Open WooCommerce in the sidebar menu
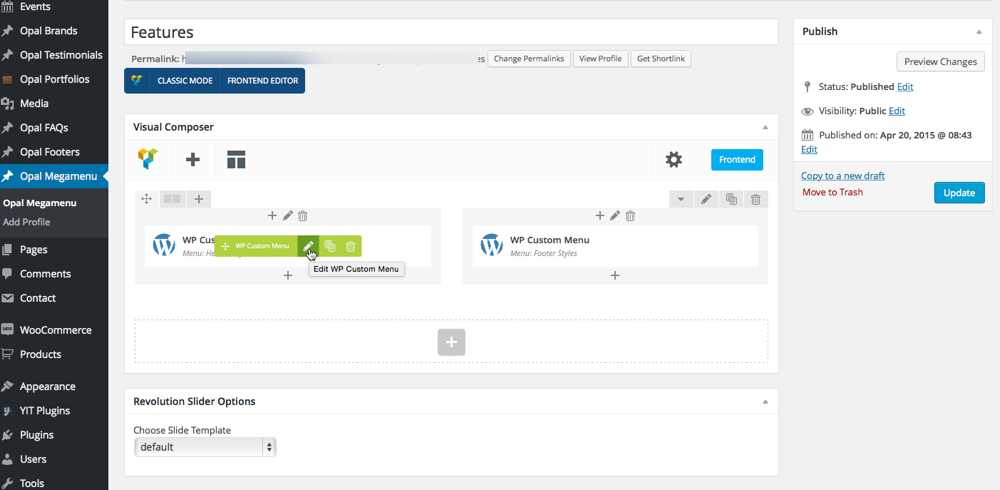 (55, 330)
